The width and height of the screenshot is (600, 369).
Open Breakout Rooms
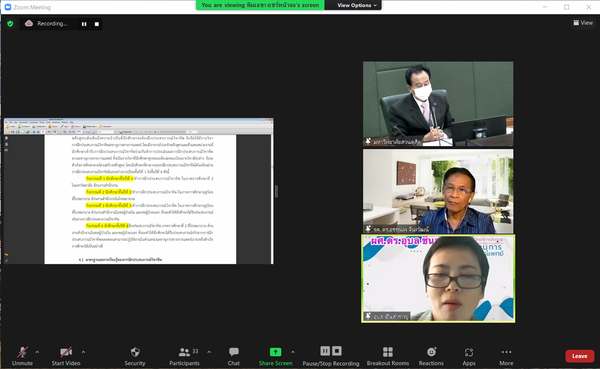(388, 356)
